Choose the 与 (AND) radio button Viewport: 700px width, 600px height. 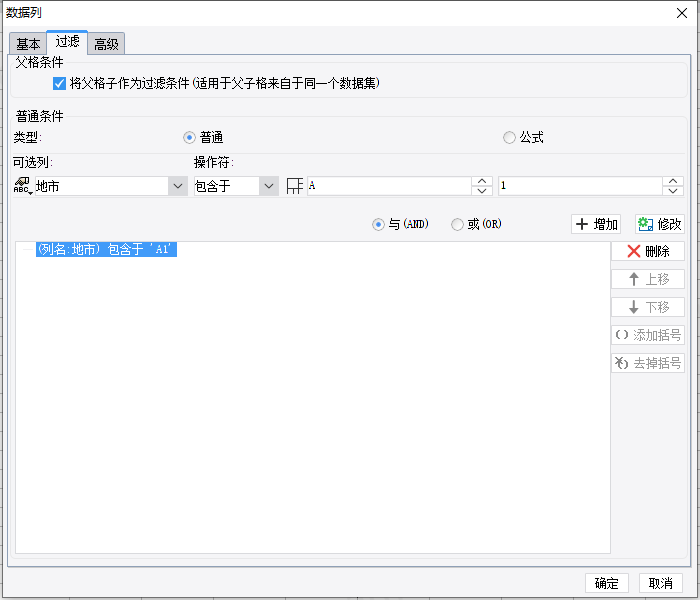378,224
